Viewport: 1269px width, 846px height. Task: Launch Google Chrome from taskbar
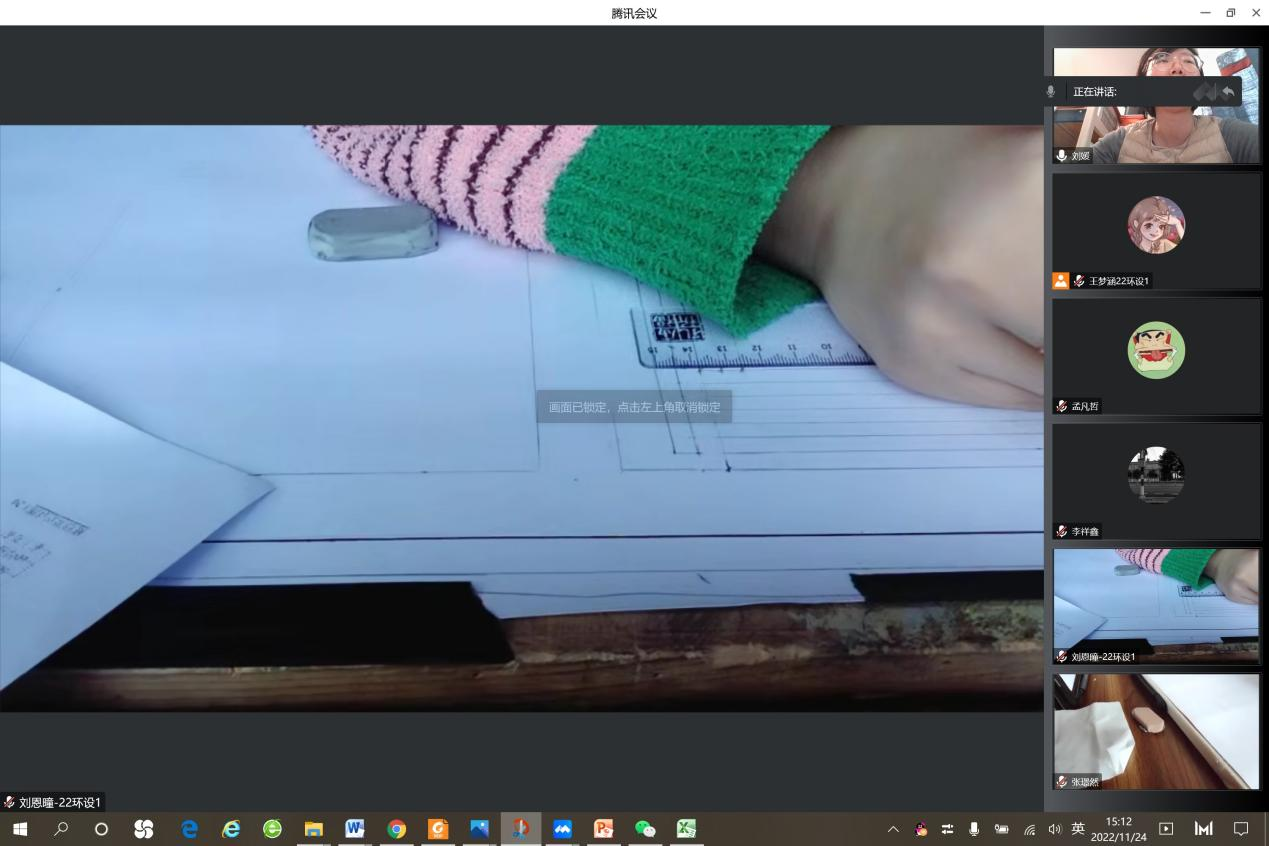(397, 829)
